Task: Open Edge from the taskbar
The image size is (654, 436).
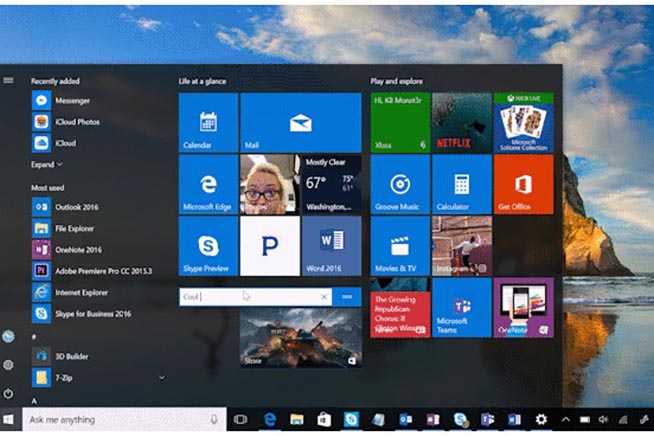Action: pyautogui.click(x=270, y=419)
